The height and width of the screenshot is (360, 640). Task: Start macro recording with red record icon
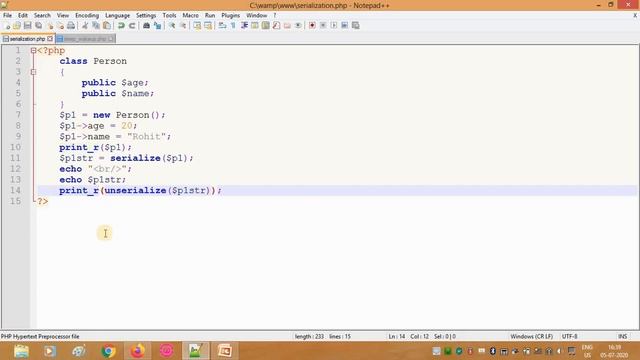[x=312, y=26]
